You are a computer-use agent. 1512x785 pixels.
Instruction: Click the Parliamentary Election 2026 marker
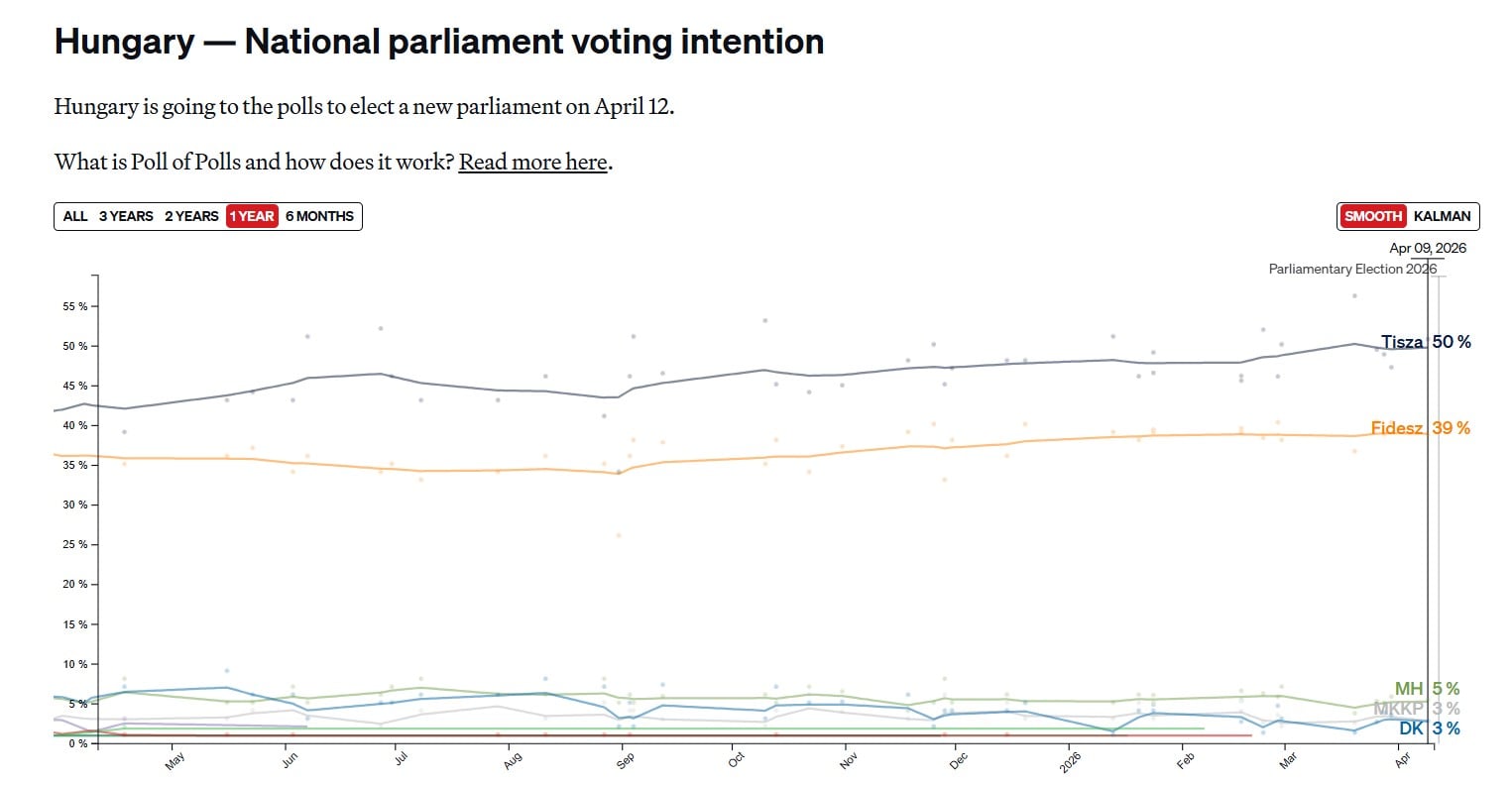(x=1352, y=269)
